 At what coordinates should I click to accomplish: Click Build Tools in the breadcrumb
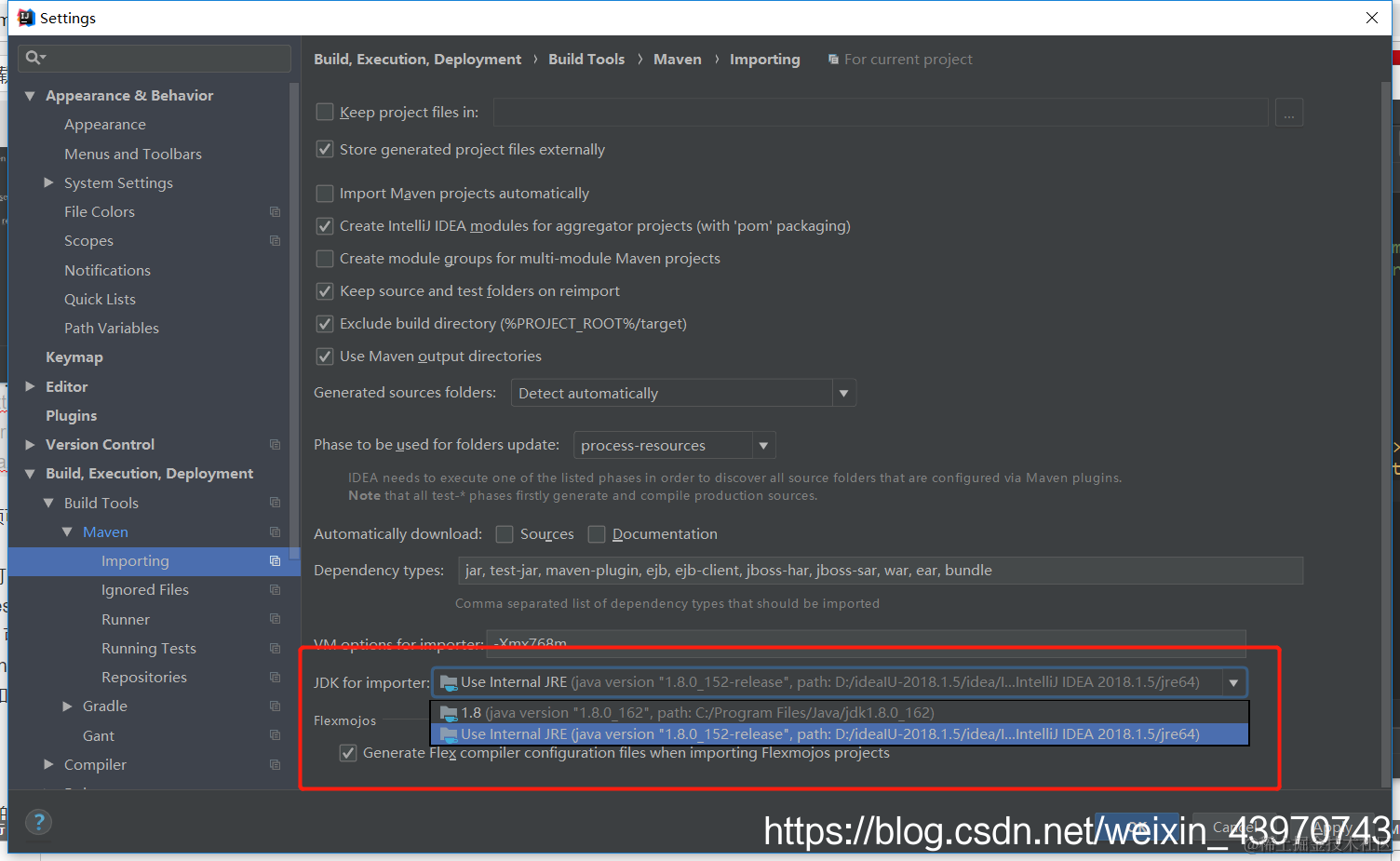pyautogui.click(x=586, y=59)
